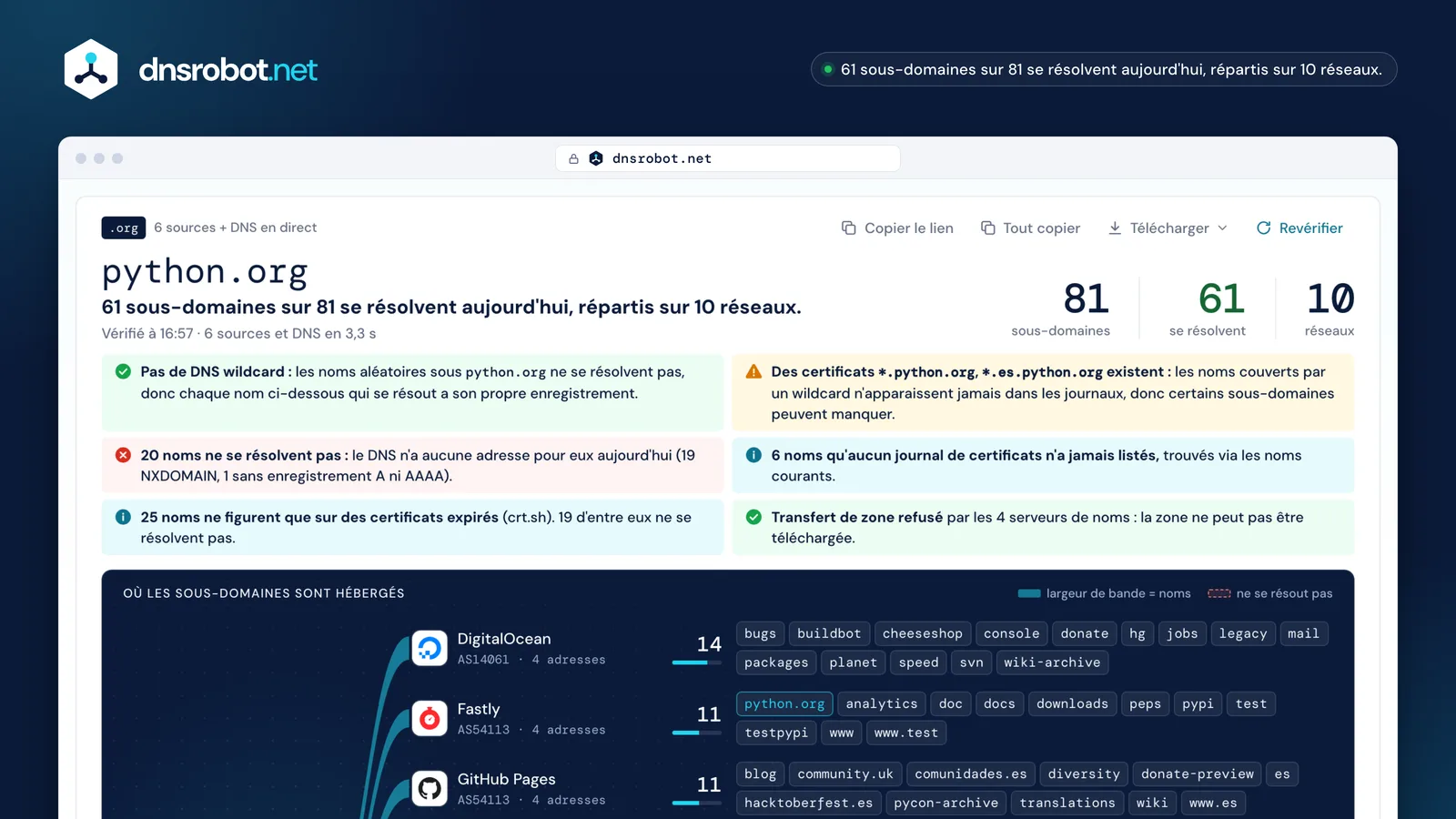Screen dimensions: 1456x819
Task: Click the copy icon beside Copier le lien
Action: 849,228
